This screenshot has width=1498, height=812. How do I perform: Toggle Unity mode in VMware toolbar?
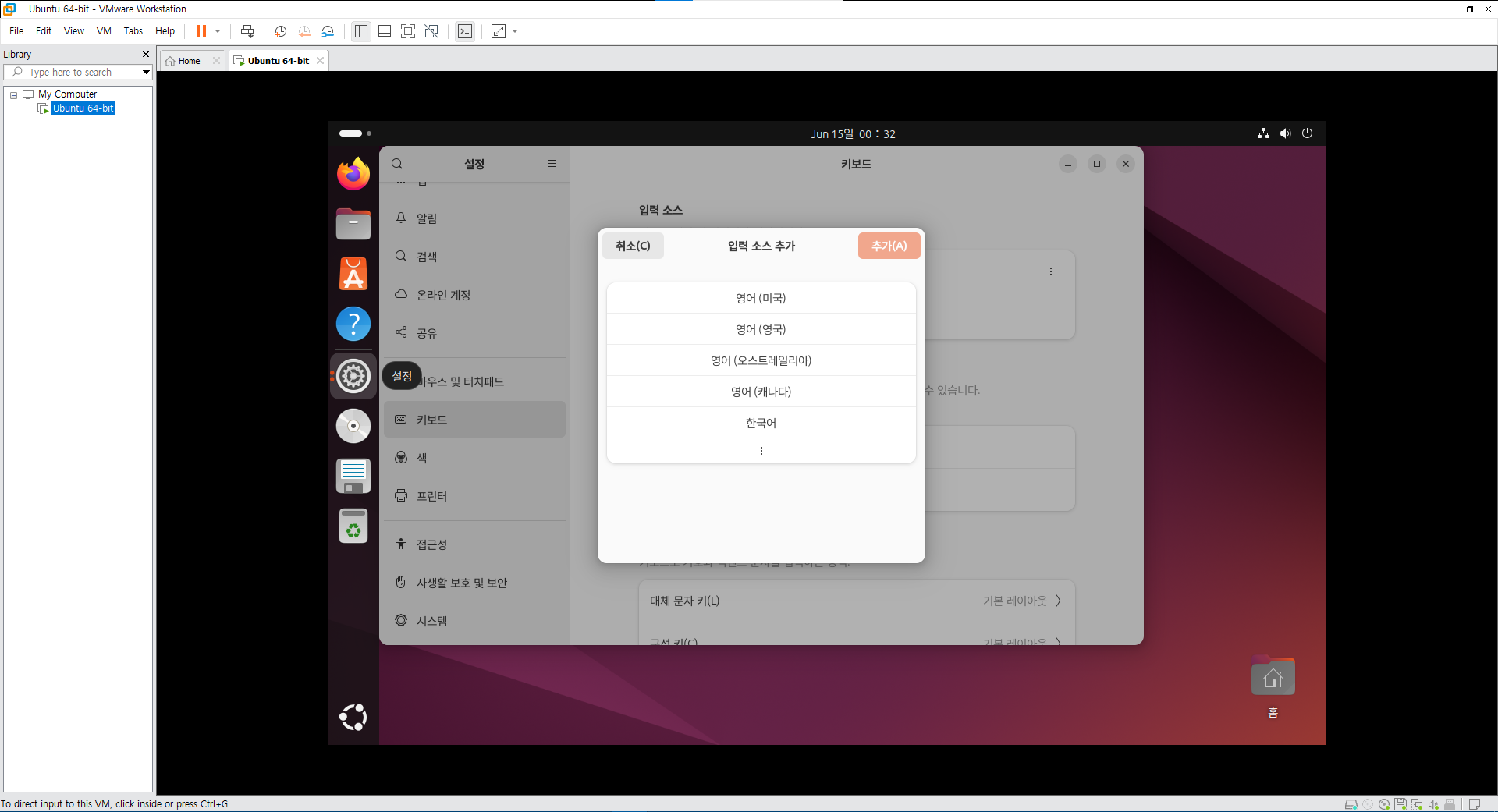[431, 31]
